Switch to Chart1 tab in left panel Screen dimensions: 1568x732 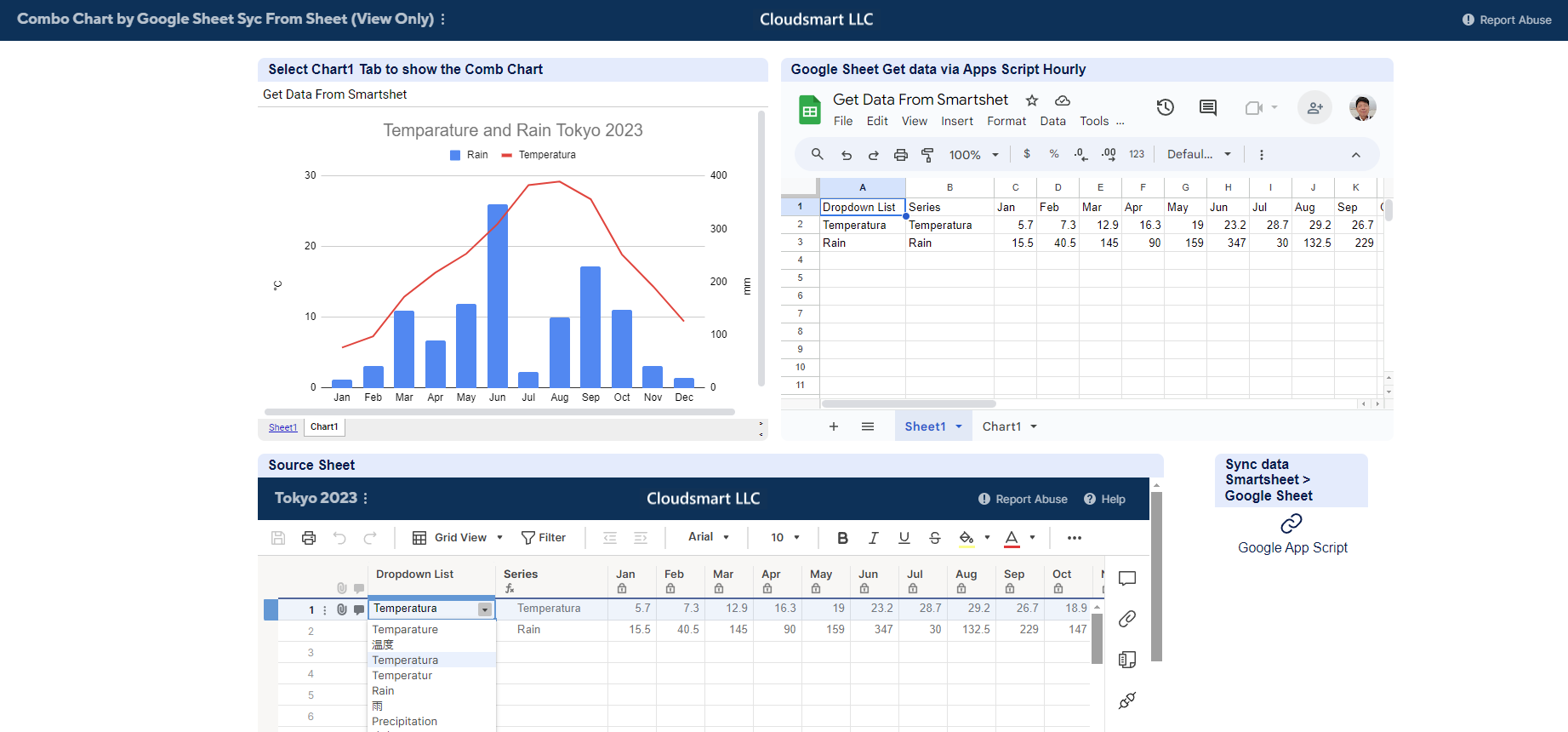(324, 427)
